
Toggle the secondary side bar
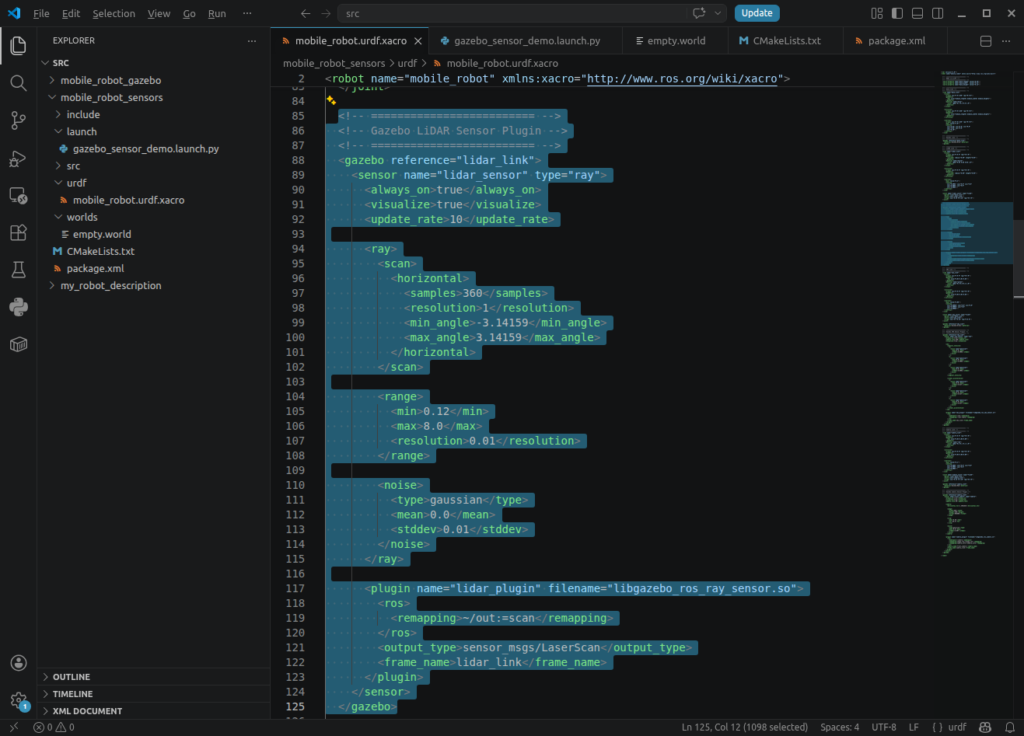pos(938,13)
